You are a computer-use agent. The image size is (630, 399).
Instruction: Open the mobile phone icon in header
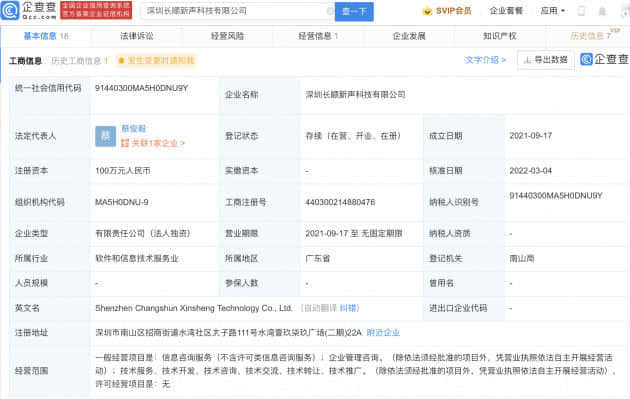pyautogui.click(x=581, y=11)
